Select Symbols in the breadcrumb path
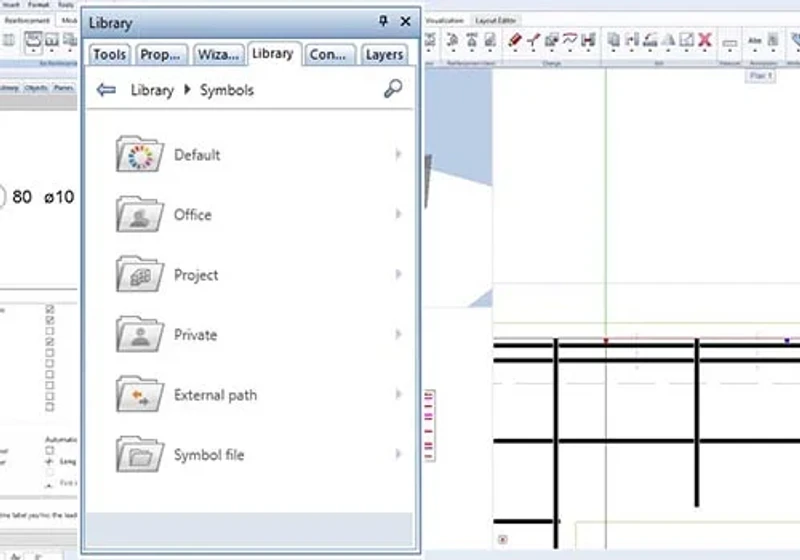Image resolution: width=800 pixels, height=560 pixels. coord(227,90)
